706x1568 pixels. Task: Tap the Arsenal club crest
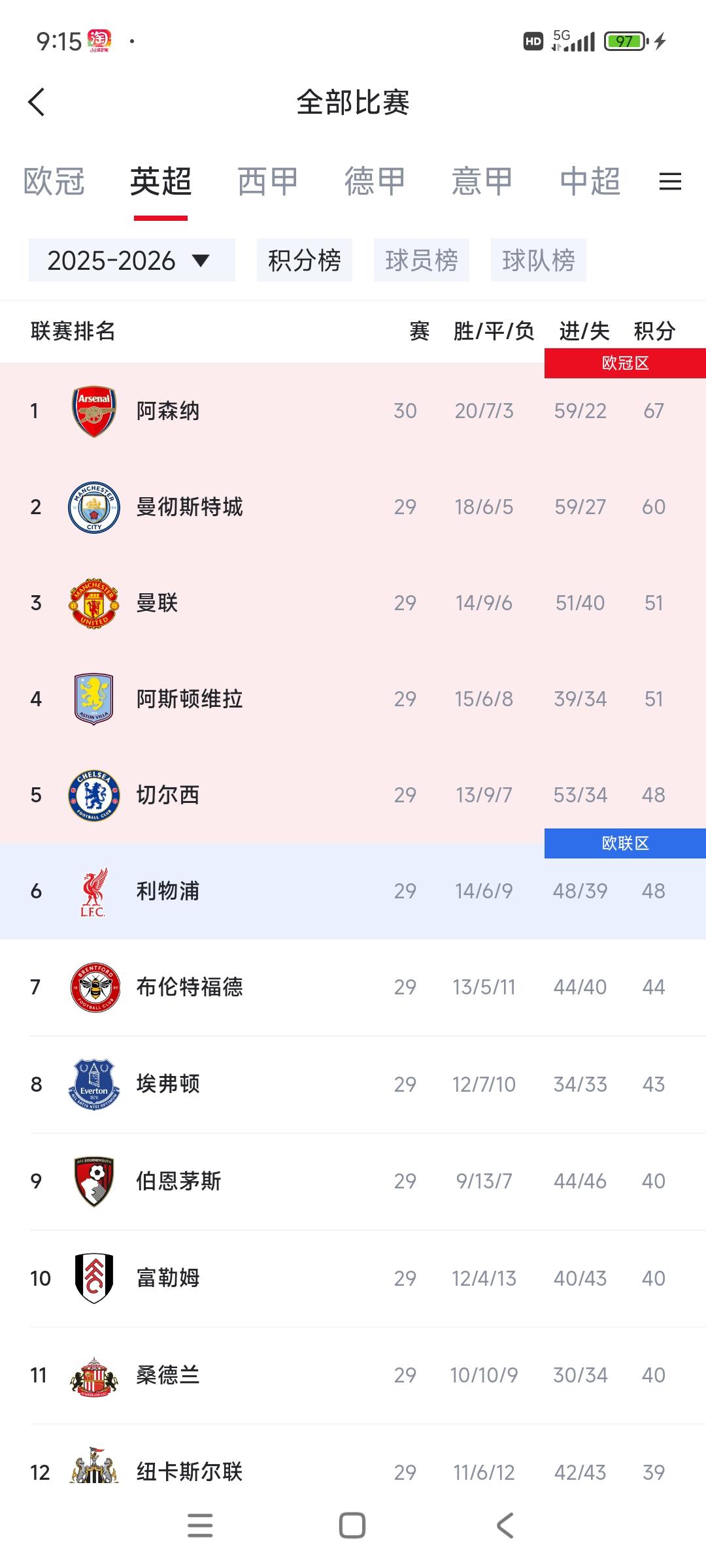click(x=94, y=411)
